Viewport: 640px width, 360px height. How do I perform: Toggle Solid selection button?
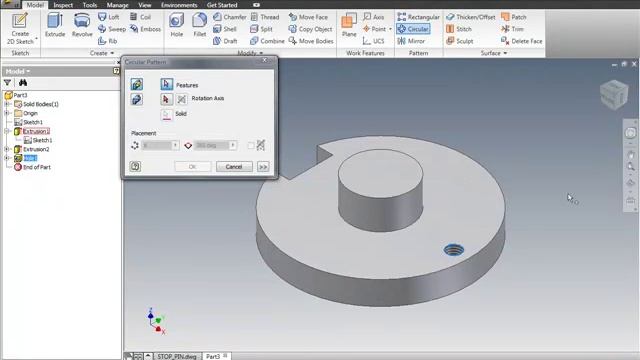167,114
